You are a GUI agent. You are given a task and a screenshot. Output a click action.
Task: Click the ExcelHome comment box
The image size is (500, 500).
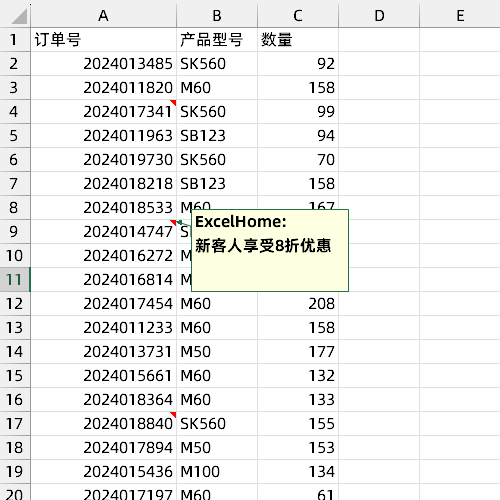point(270,250)
